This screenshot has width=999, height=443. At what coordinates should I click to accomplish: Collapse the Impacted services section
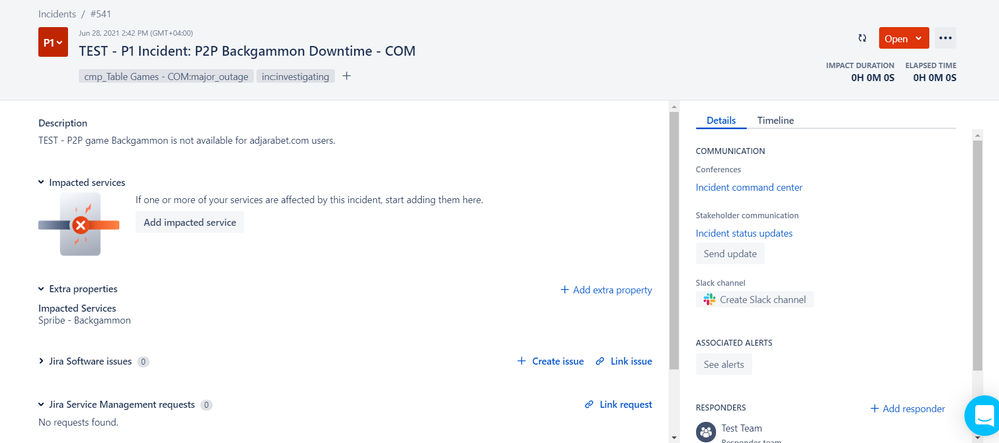click(41, 182)
